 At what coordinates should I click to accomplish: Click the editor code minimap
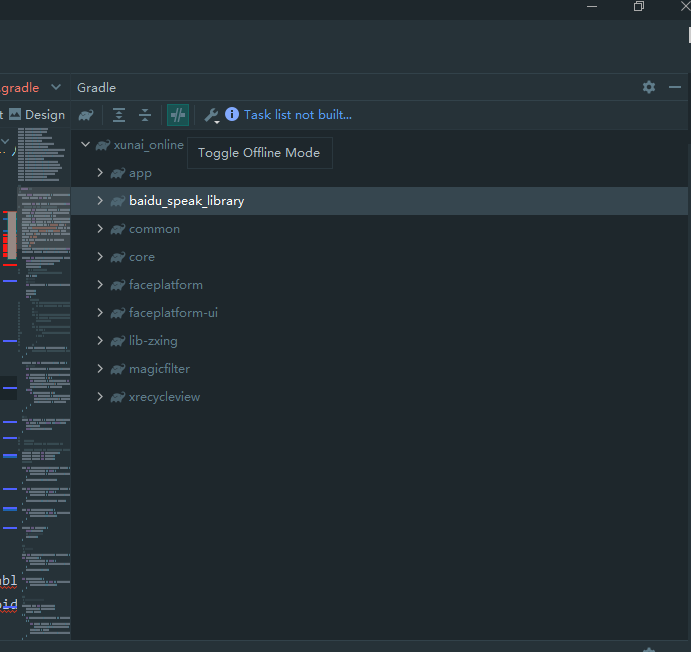[x=44, y=383]
